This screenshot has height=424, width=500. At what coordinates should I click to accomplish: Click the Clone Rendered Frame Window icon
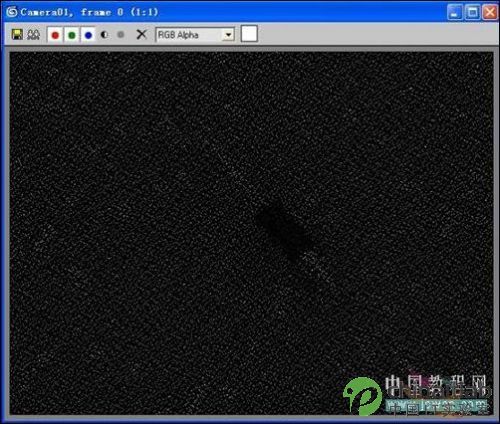[33, 35]
